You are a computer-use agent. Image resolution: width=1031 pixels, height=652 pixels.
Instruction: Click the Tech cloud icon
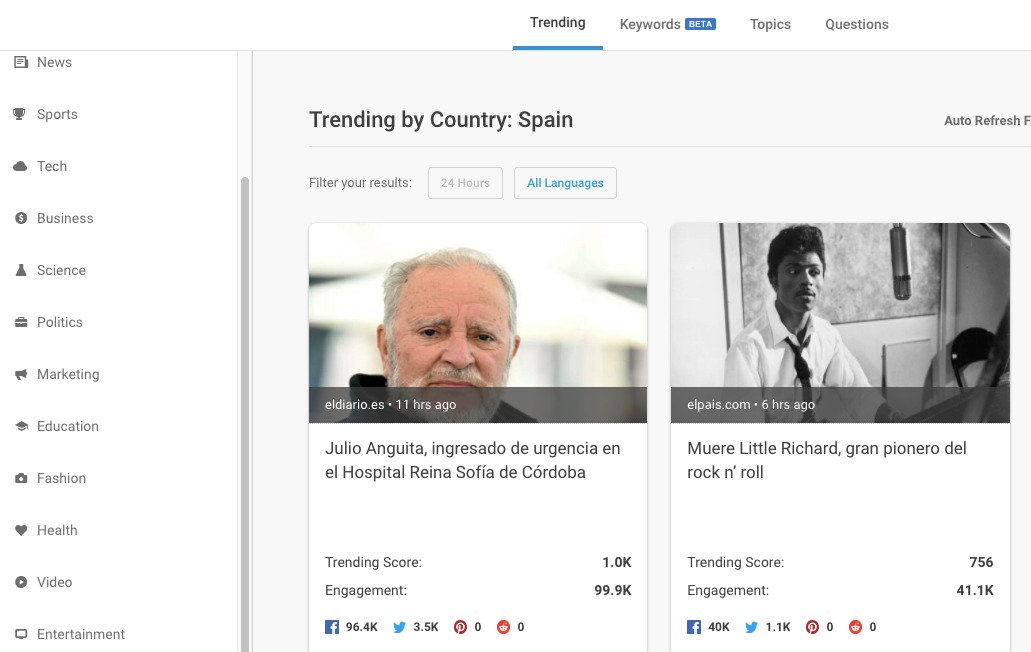[x=20, y=166]
